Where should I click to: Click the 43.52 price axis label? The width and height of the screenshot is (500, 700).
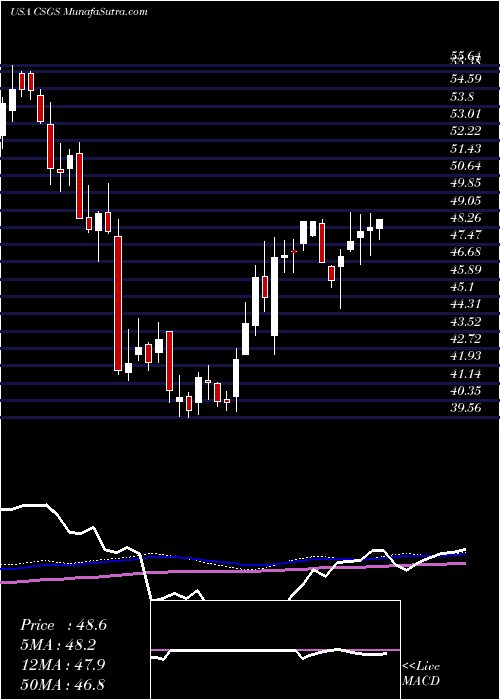click(x=466, y=322)
